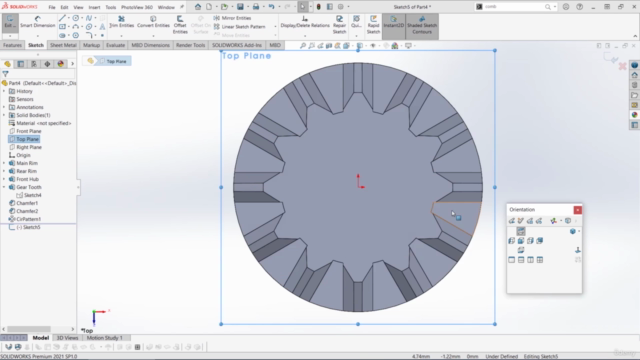This screenshot has width=640, height=360.
Task: Click the Smart Dimension tool
Action: click(38, 22)
